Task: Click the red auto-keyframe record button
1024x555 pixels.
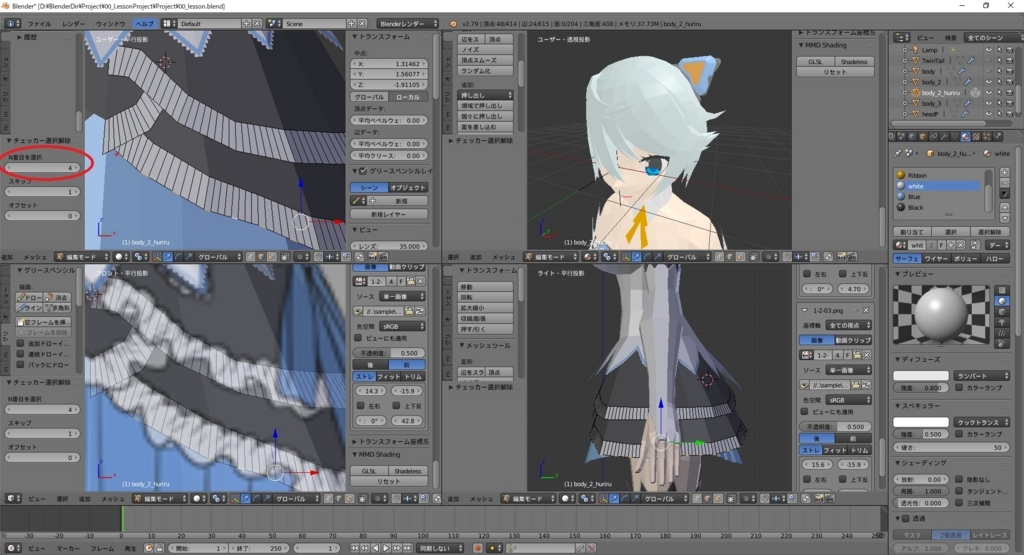Action: [477, 548]
